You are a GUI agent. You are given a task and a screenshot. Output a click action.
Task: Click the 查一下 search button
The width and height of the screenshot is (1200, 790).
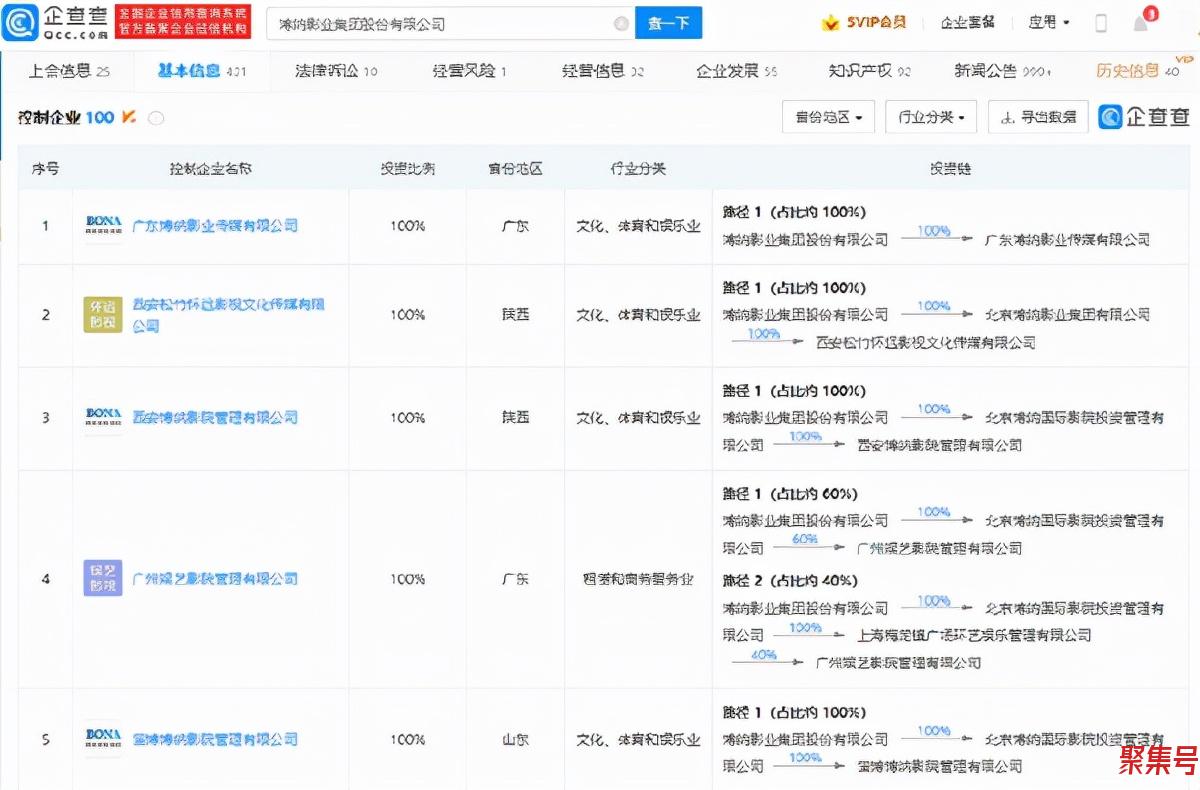click(668, 23)
